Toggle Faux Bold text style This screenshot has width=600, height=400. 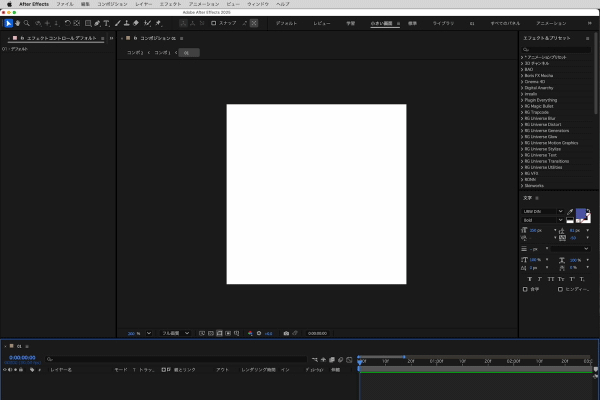pyautogui.click(x=530, y=279)
